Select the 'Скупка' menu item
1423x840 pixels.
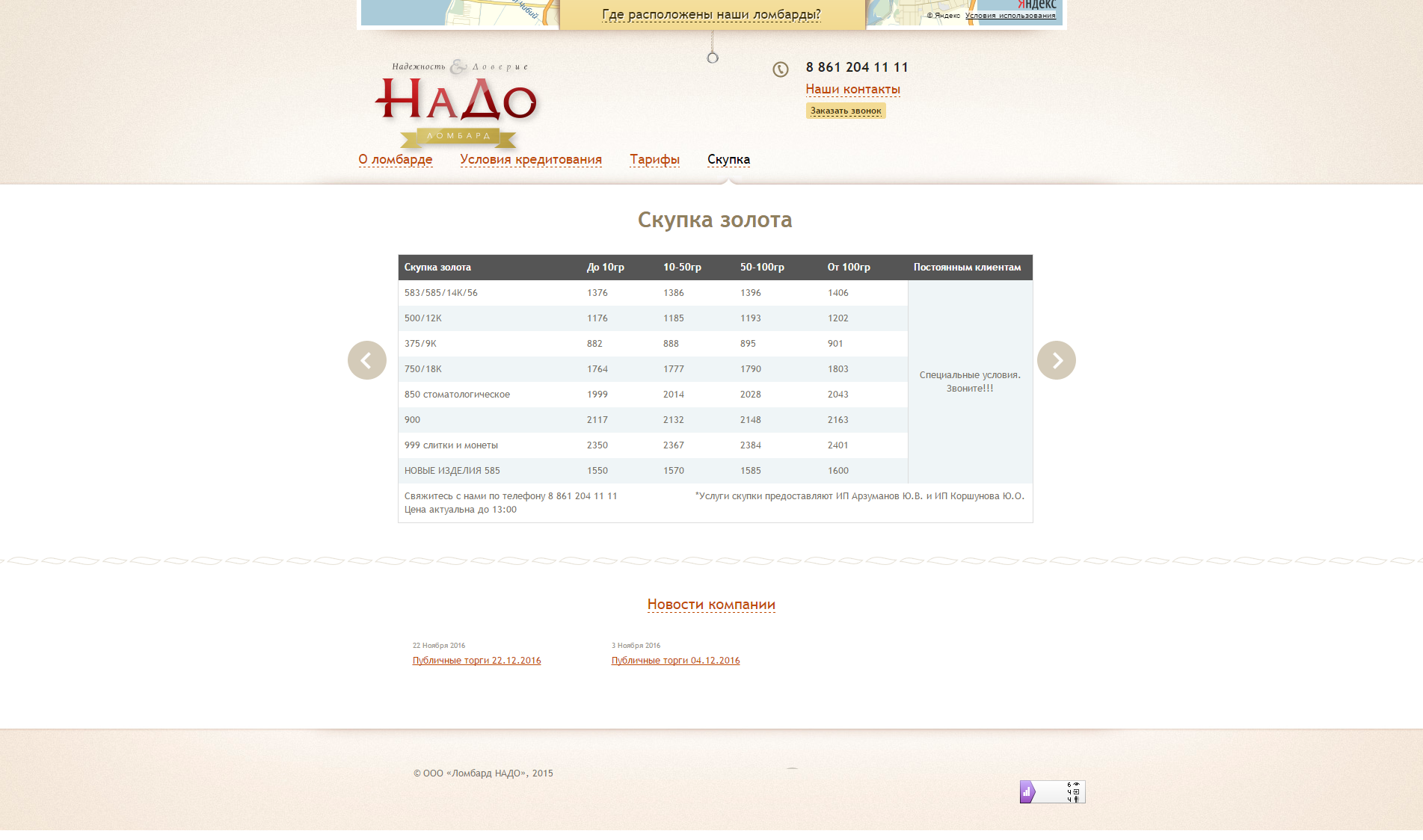tap(729, 159)
